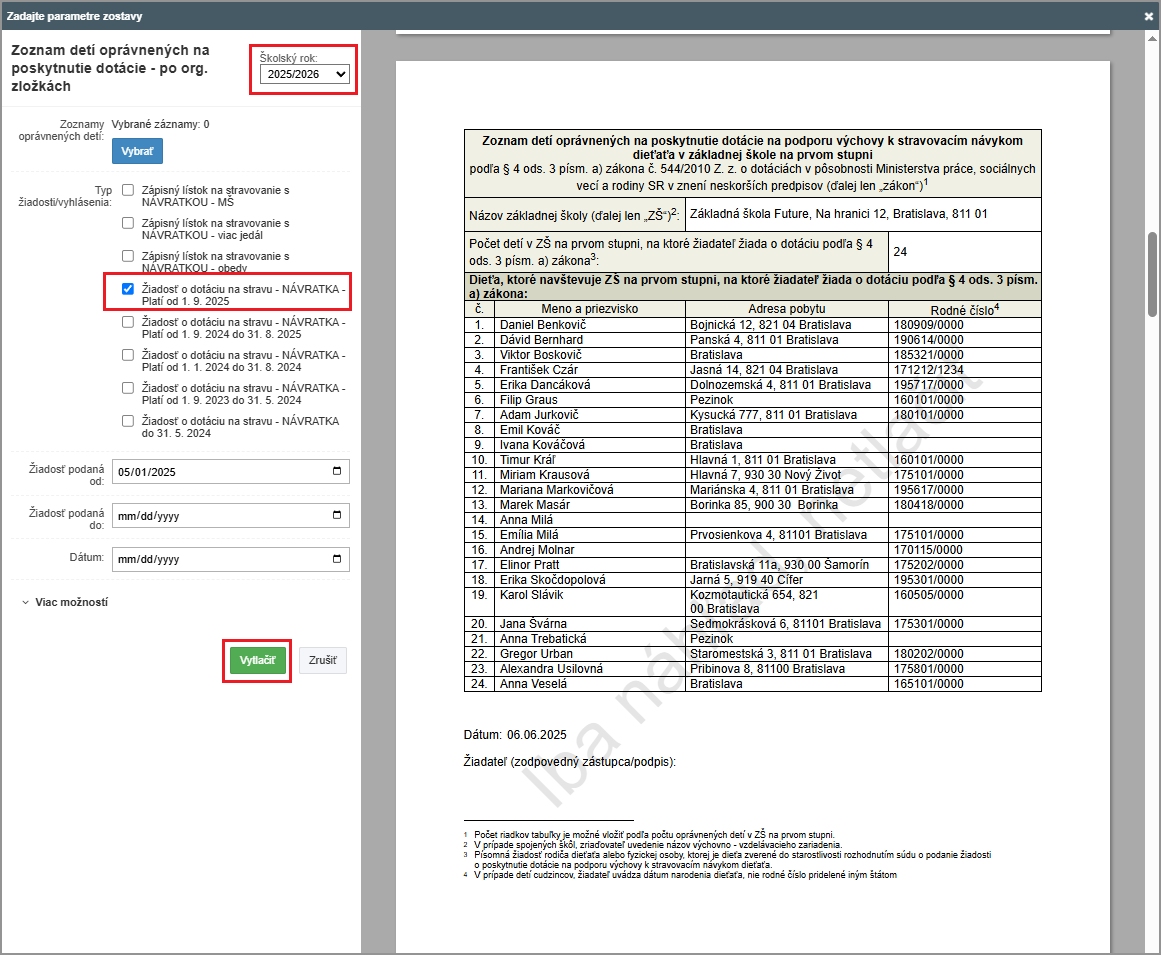1161x955 pixels.
Task: Open the Školský rok dropdown
Action: click(304, 74)
